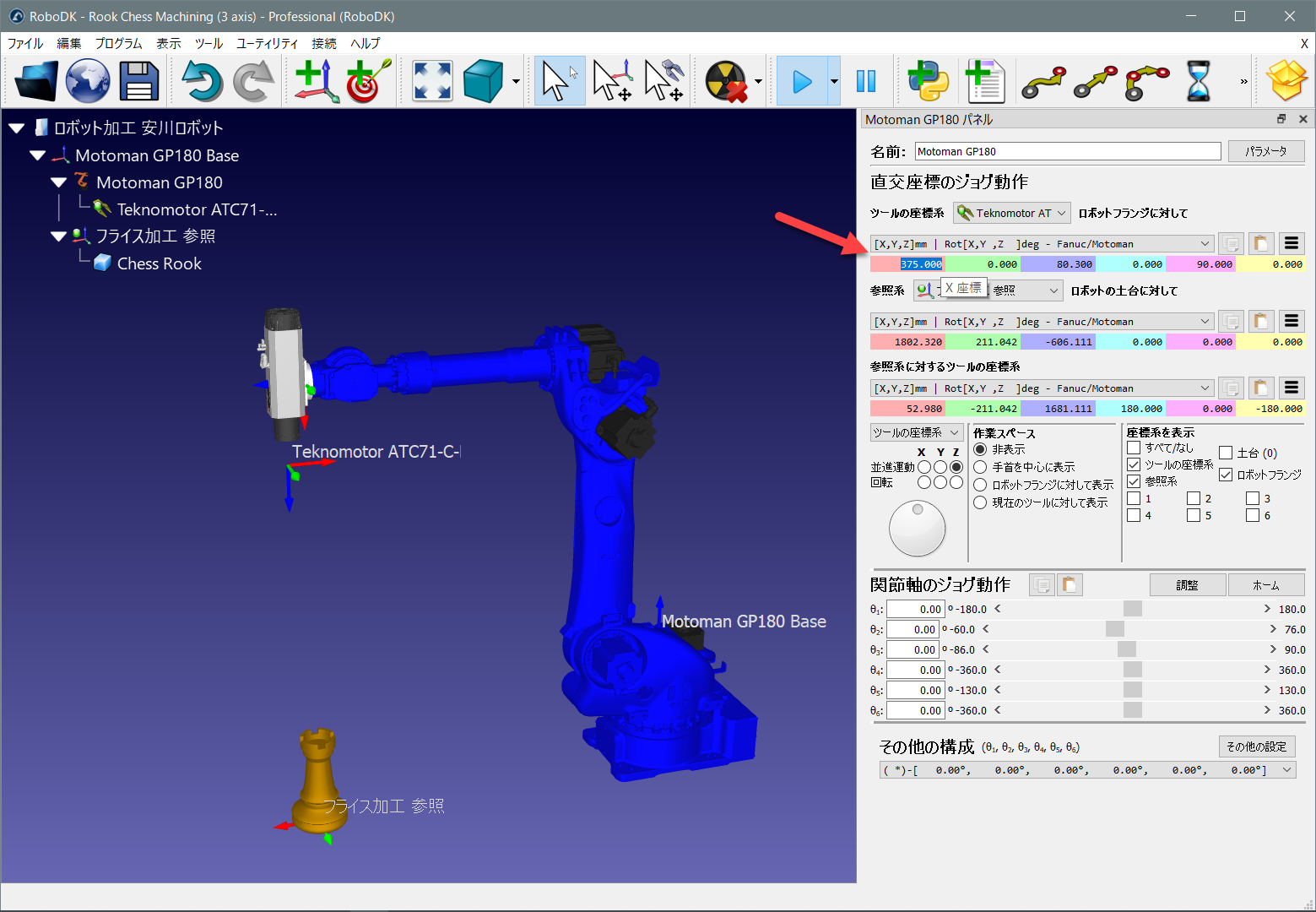Toggle the すべて/なし checkbox
1316x912 pixels.
click(1134, 448)
